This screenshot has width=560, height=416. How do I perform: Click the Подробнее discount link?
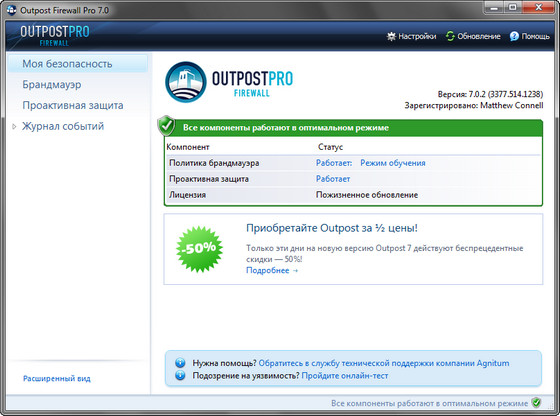coord(272,270)
